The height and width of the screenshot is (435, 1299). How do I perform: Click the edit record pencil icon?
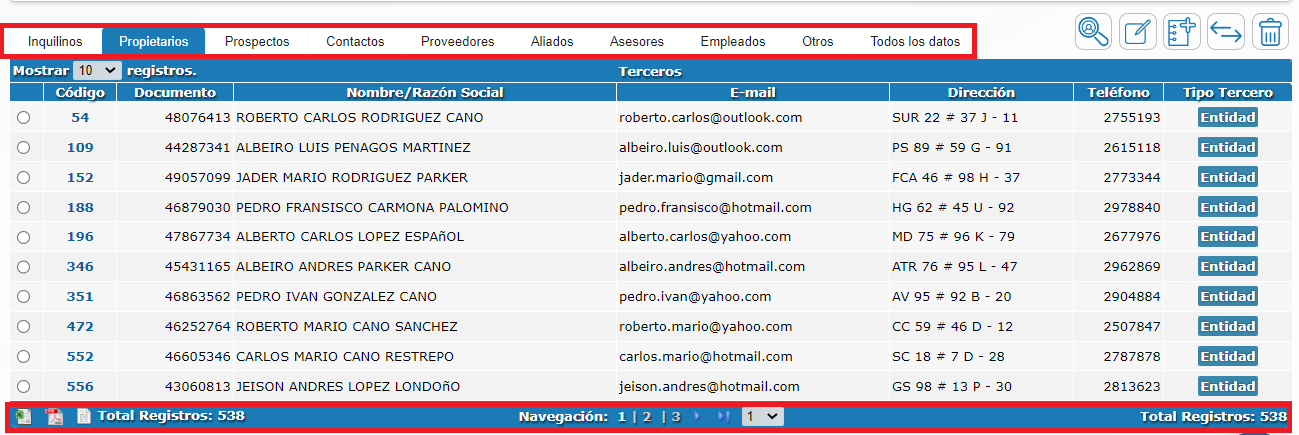point(1137,33)
